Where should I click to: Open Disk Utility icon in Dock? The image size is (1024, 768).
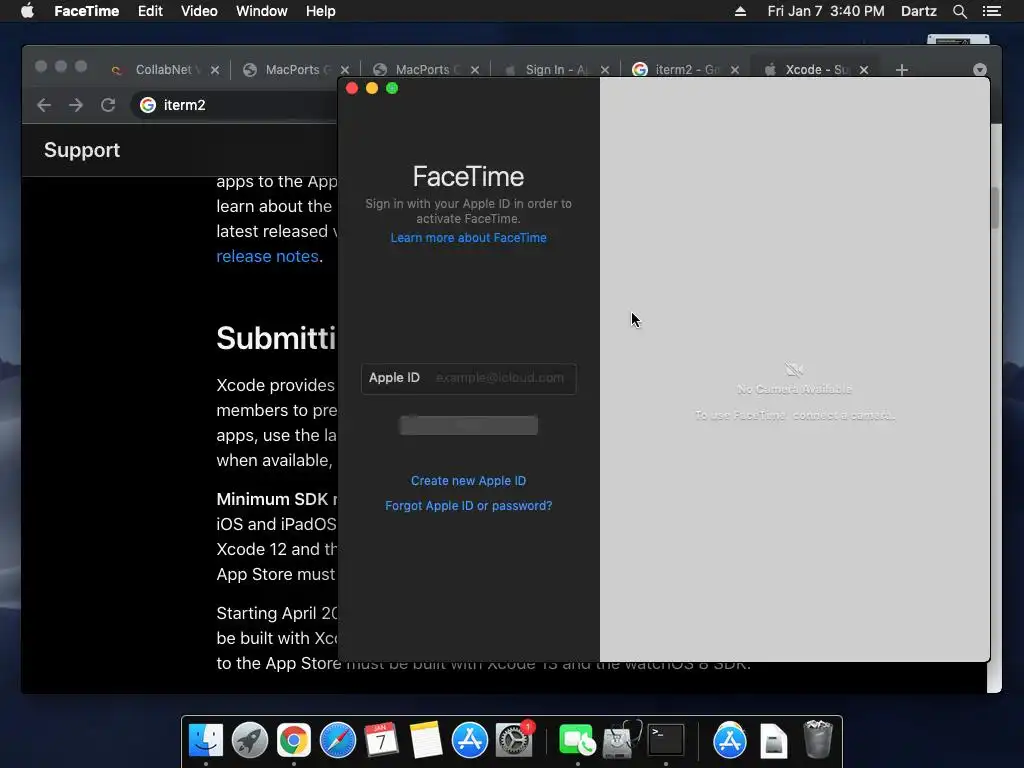pos(622,741)
